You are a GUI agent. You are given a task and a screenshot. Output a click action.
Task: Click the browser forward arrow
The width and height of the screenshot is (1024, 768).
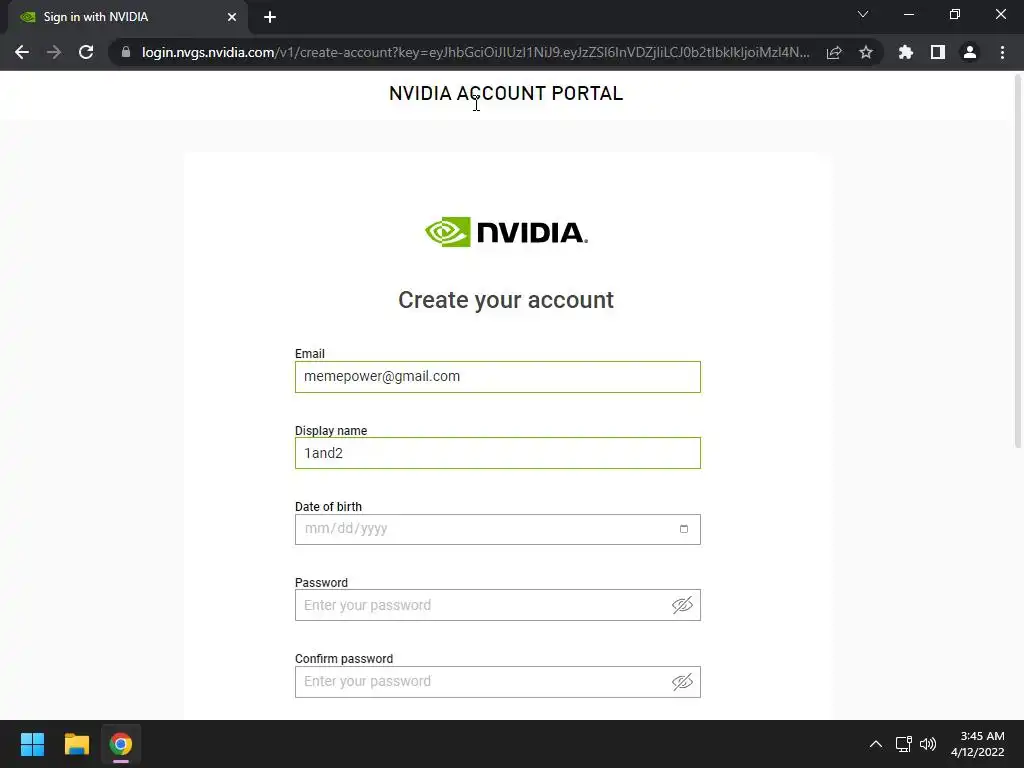coord(54,52)
